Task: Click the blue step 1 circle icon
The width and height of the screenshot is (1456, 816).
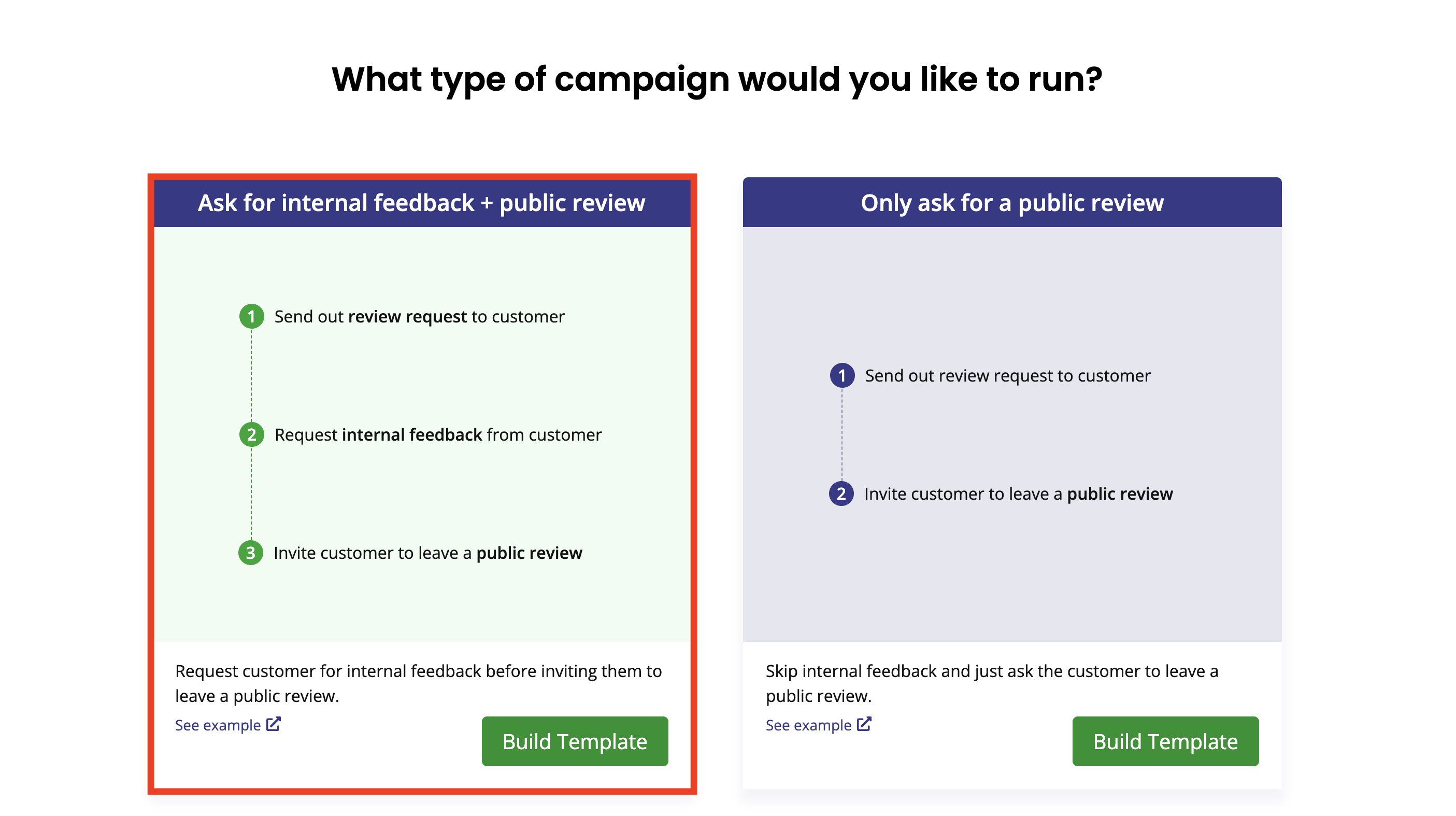Action: pyautogui.click(x=841, y=375)
